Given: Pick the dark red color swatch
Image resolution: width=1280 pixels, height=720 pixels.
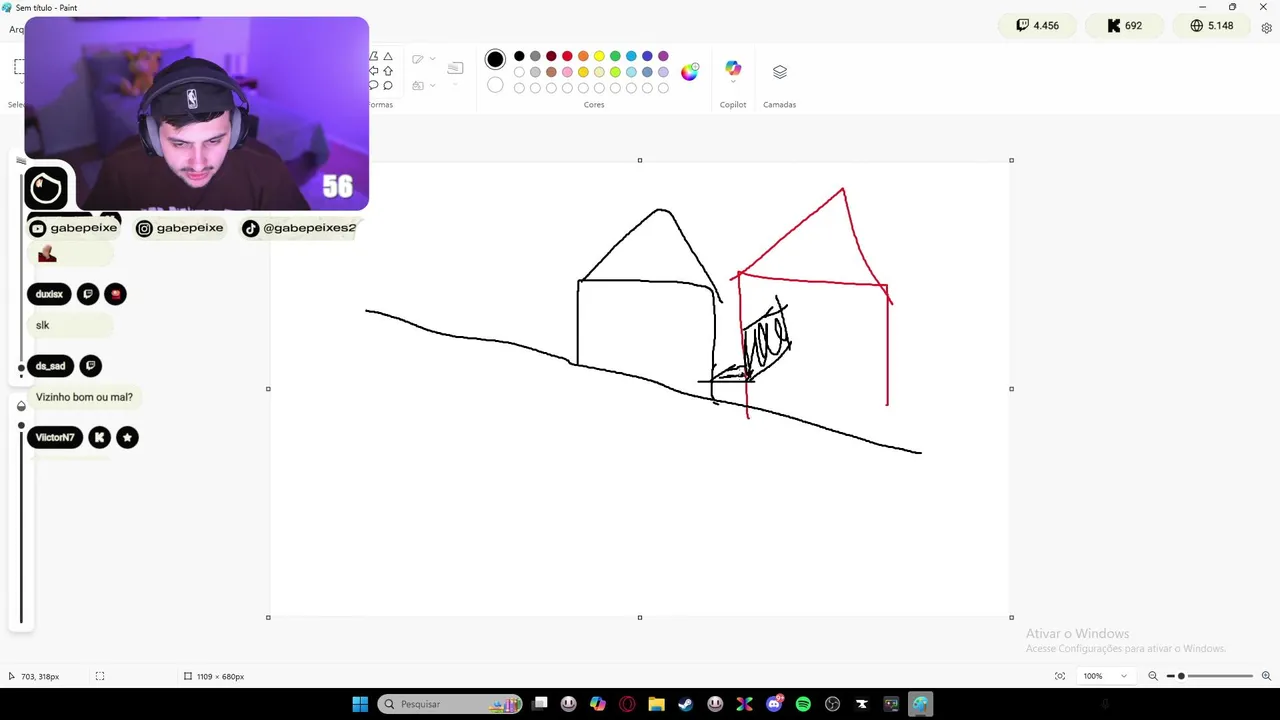Looking at the screenshot, I should (551, 56).
